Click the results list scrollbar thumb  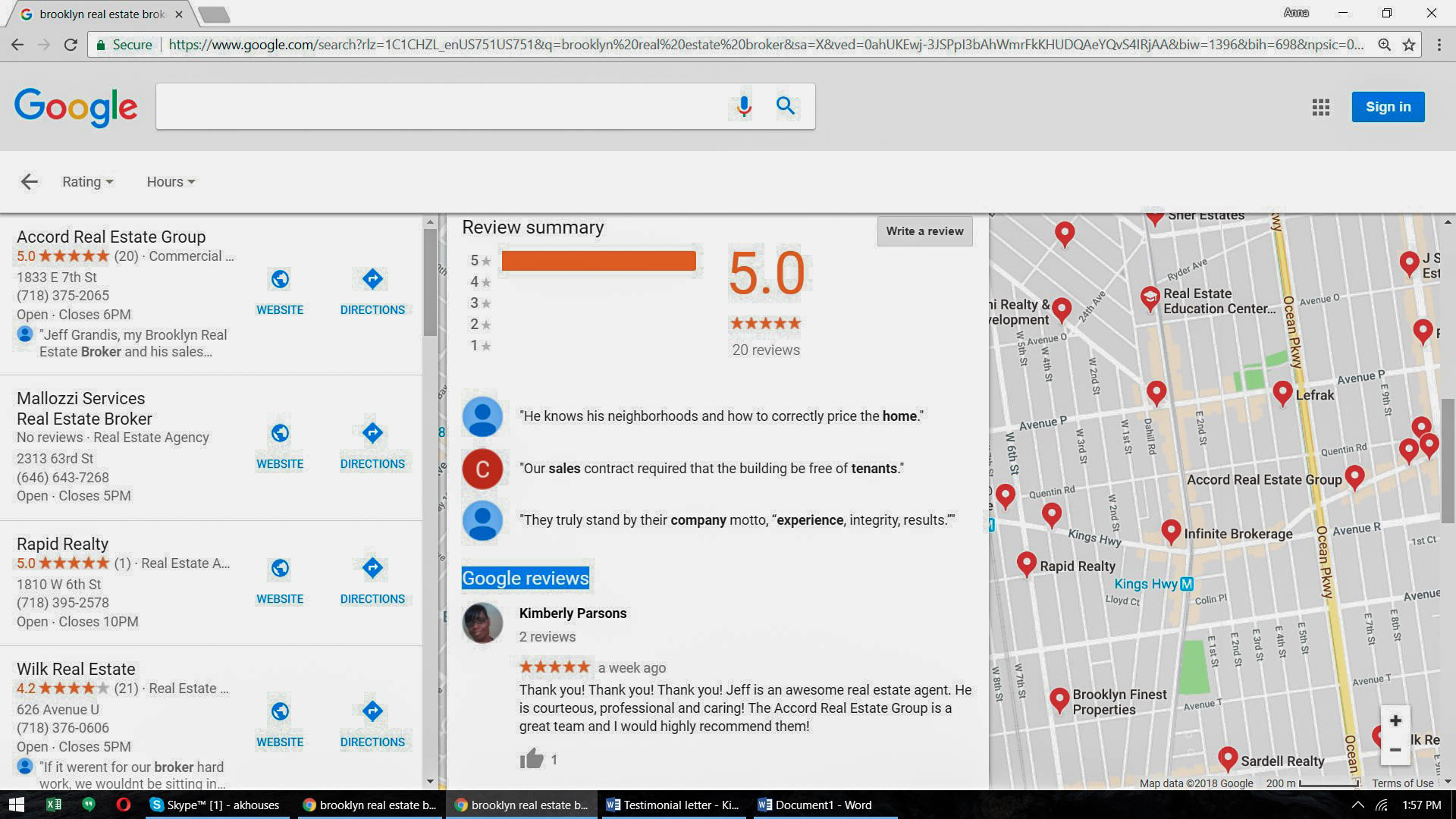click(430, 282)
